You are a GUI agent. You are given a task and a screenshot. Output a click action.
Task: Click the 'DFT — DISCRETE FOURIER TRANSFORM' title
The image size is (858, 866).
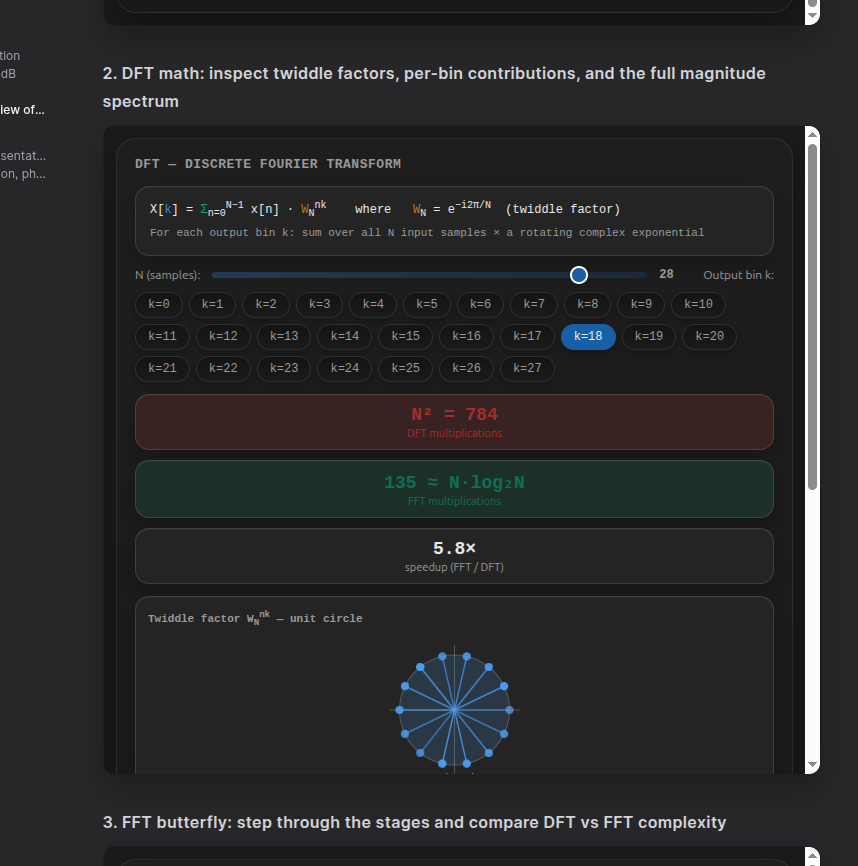point(268,164)
